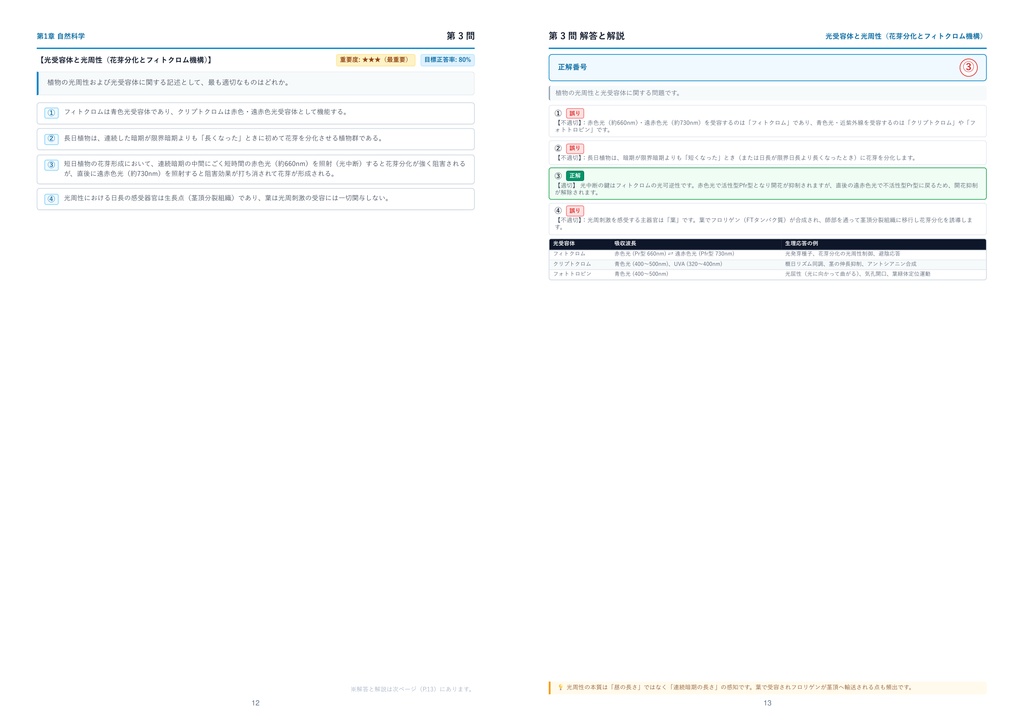Screen dimensions: 1024x724
Task: Click the cell 赤色光 (Pr型 660nm) ⇄ 遠赤色光 (Pfr型 730nm)
Action: click(674, 253)
